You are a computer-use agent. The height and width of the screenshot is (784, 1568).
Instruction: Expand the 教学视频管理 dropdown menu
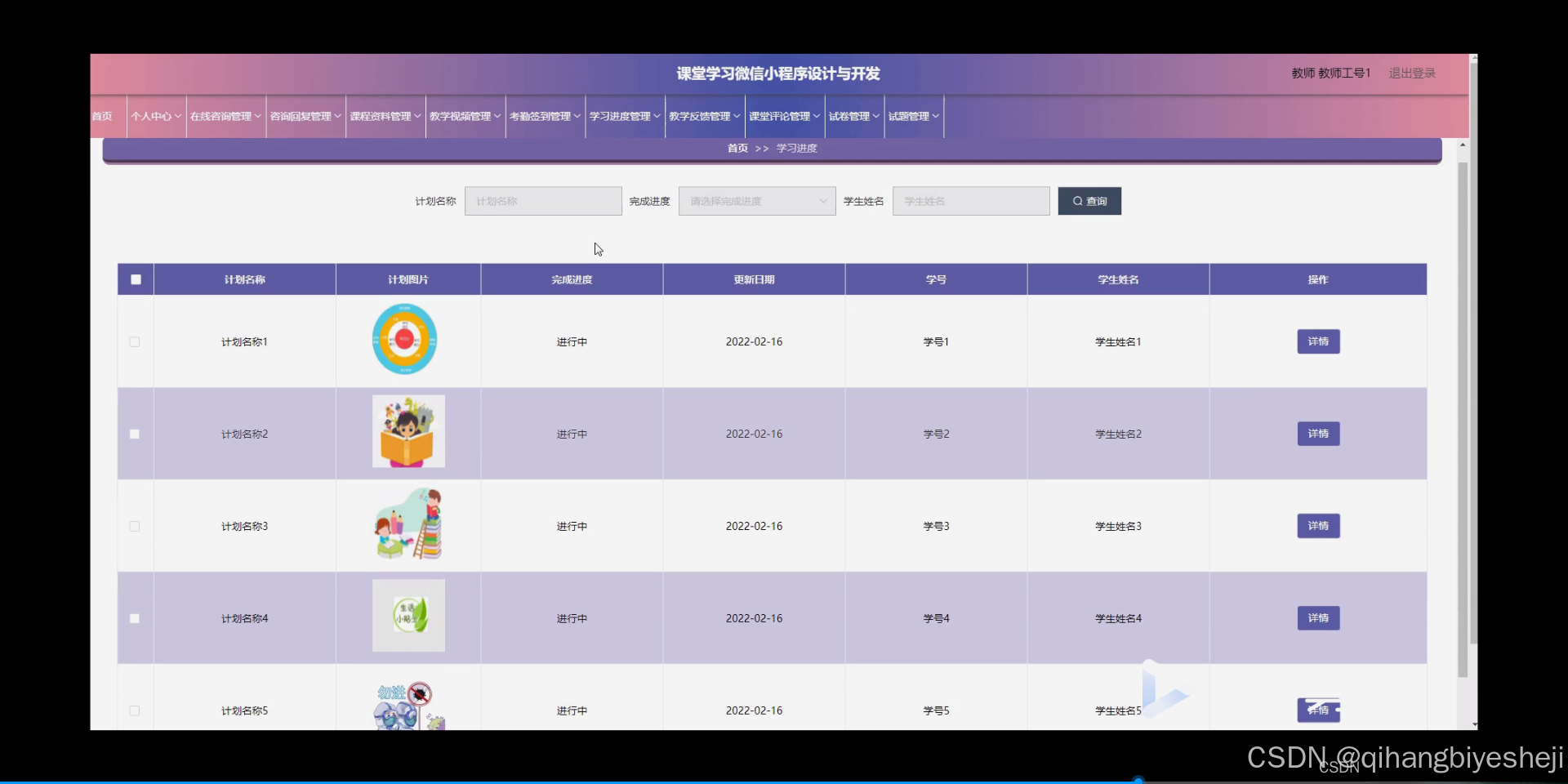(464, 116)
